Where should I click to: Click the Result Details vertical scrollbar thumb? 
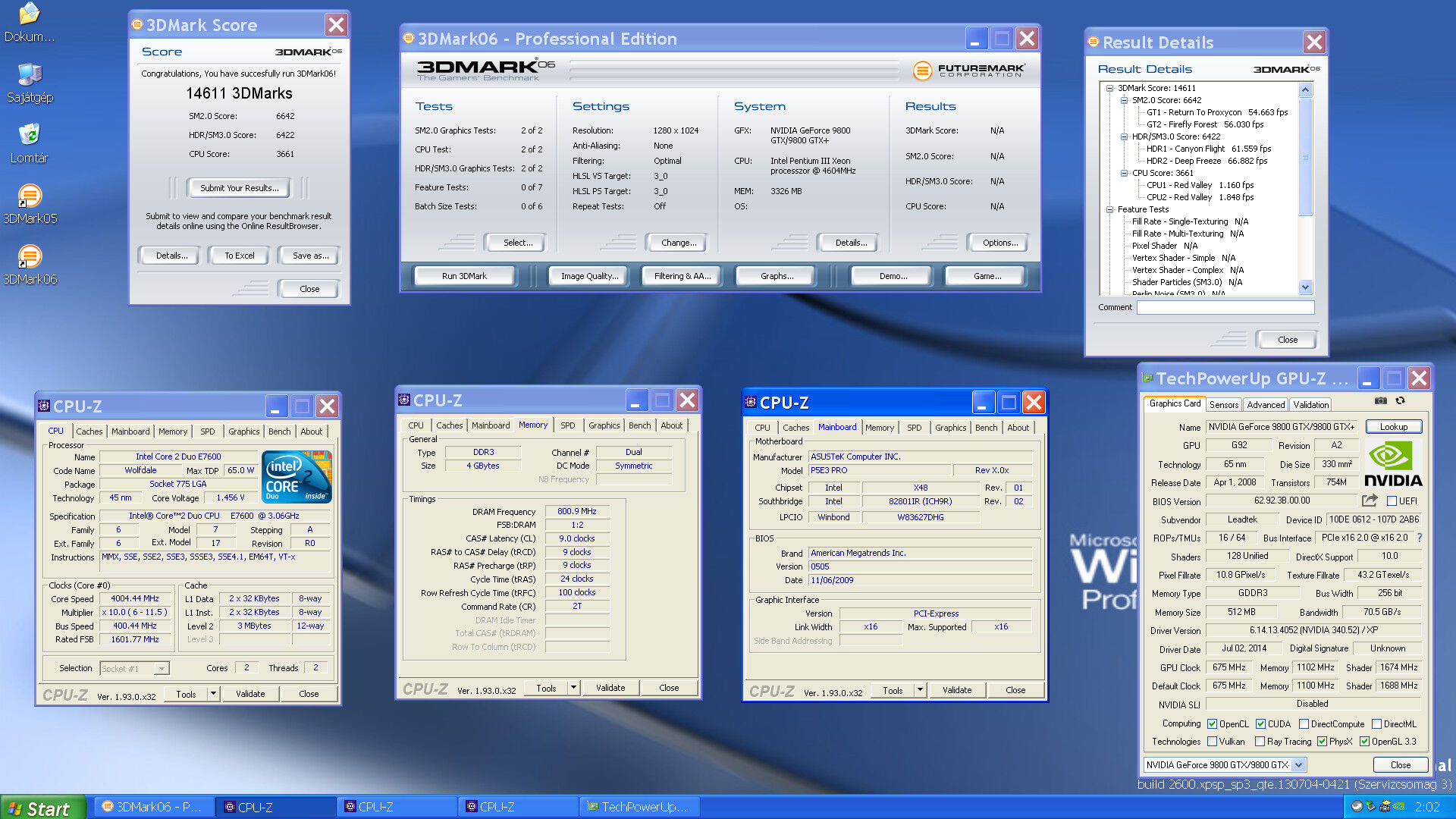[x=1305, y=157]
